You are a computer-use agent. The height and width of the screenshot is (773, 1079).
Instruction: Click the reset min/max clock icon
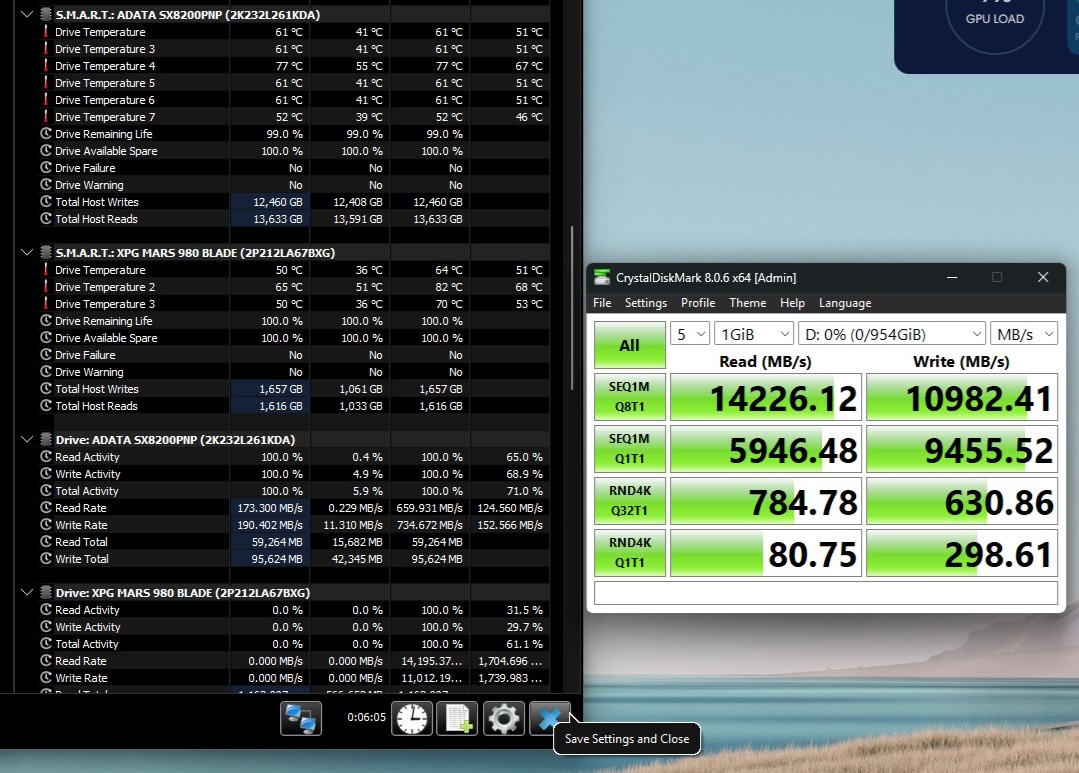[x=411, y=718]
